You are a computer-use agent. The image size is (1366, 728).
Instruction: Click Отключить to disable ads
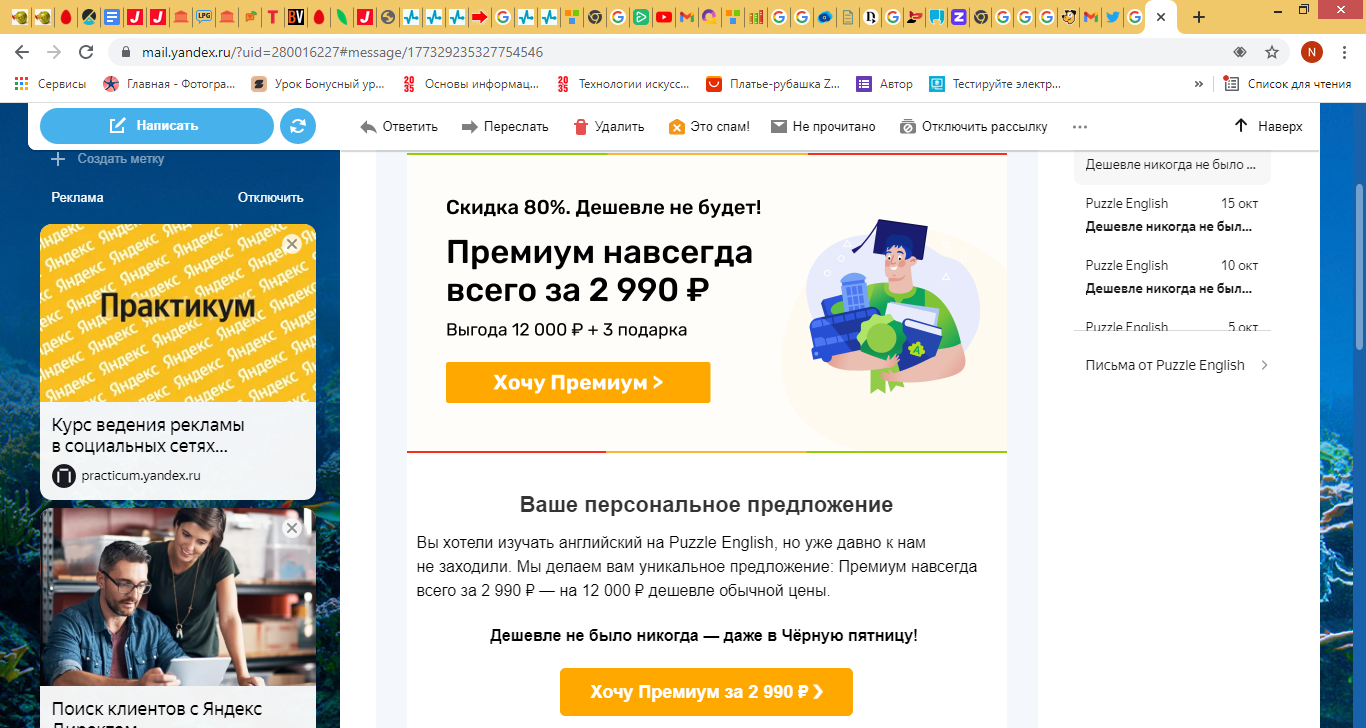coord(270,197)
